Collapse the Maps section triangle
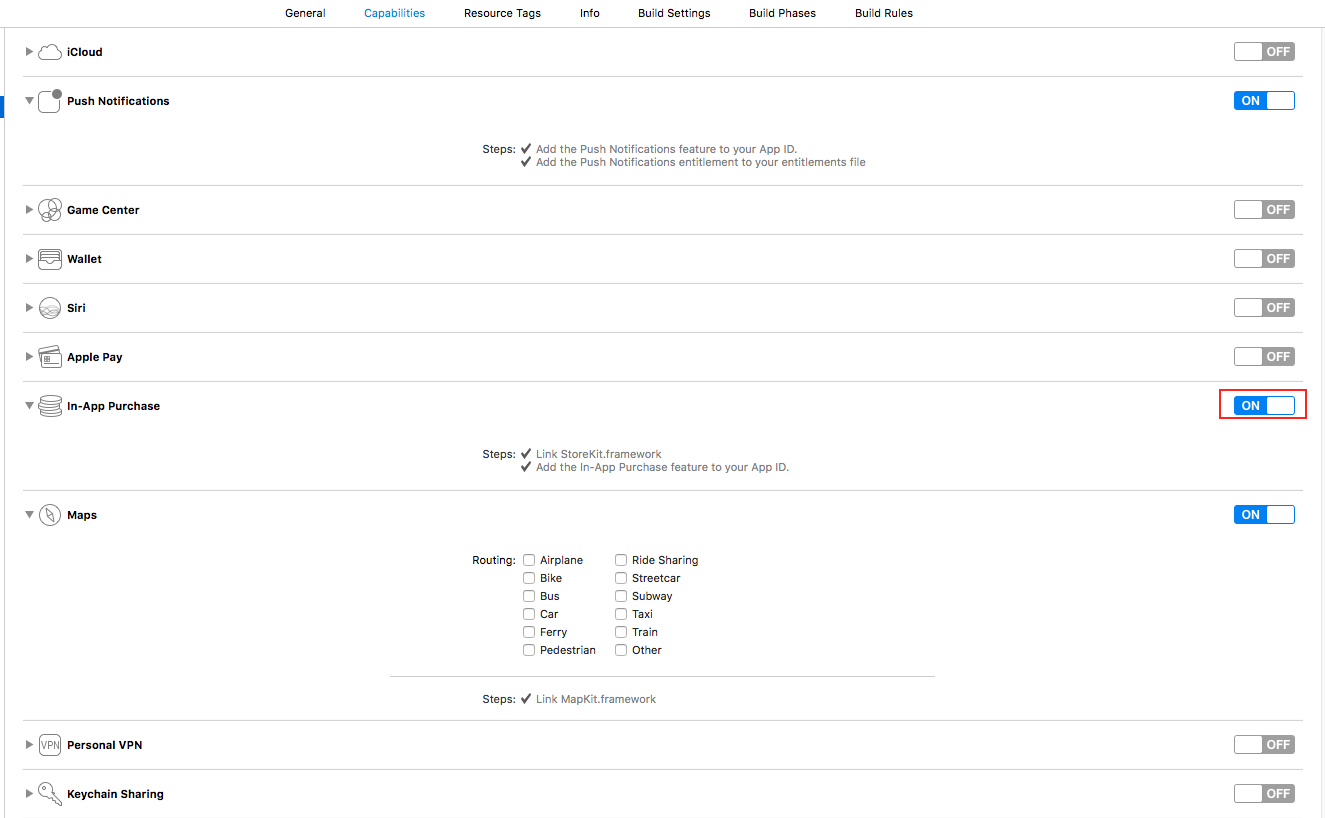Screen dimensions: 1325x818 [29, 515]
